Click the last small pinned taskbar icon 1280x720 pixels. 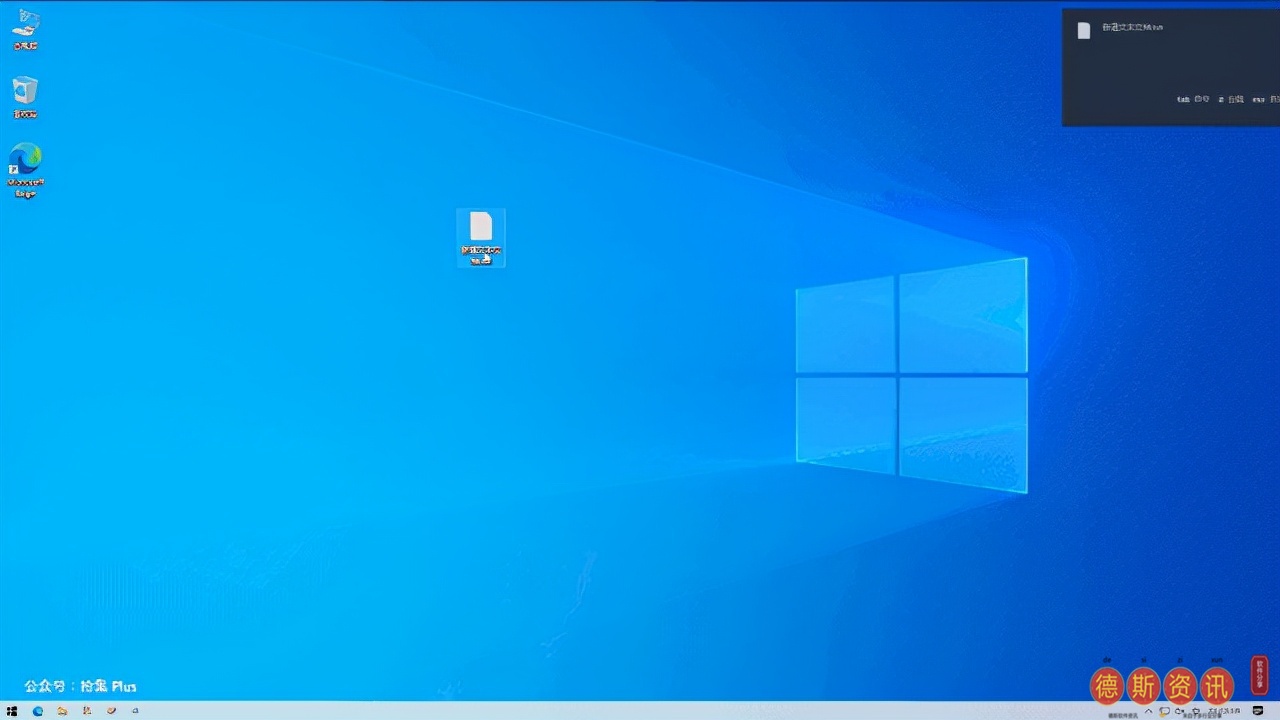[135, 711]
